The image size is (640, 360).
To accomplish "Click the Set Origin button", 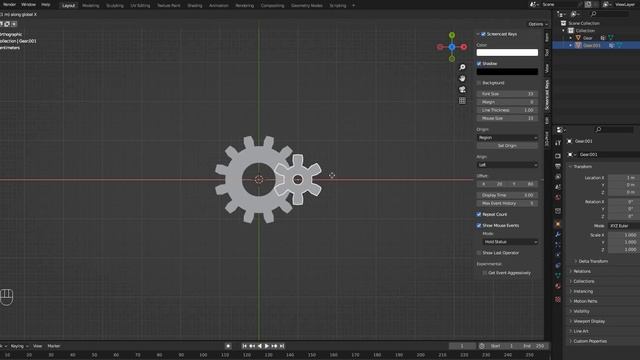I will [x=507, y=146].
